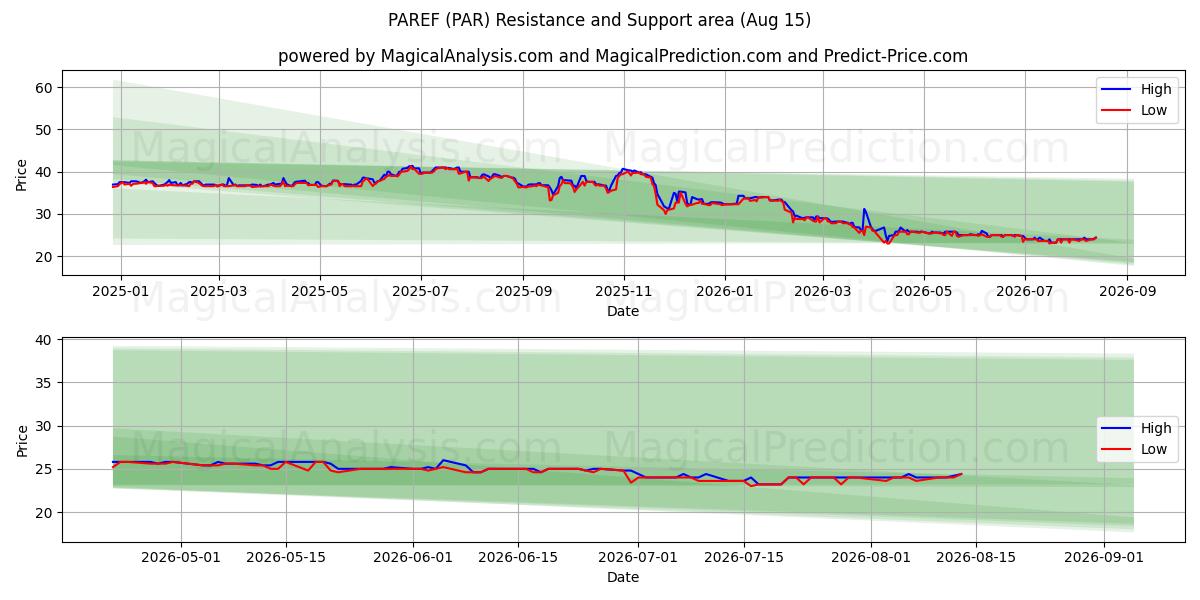Click the '2026-08-01' date tick
This screenshot has height=600, width=1200.
point(870,559)
